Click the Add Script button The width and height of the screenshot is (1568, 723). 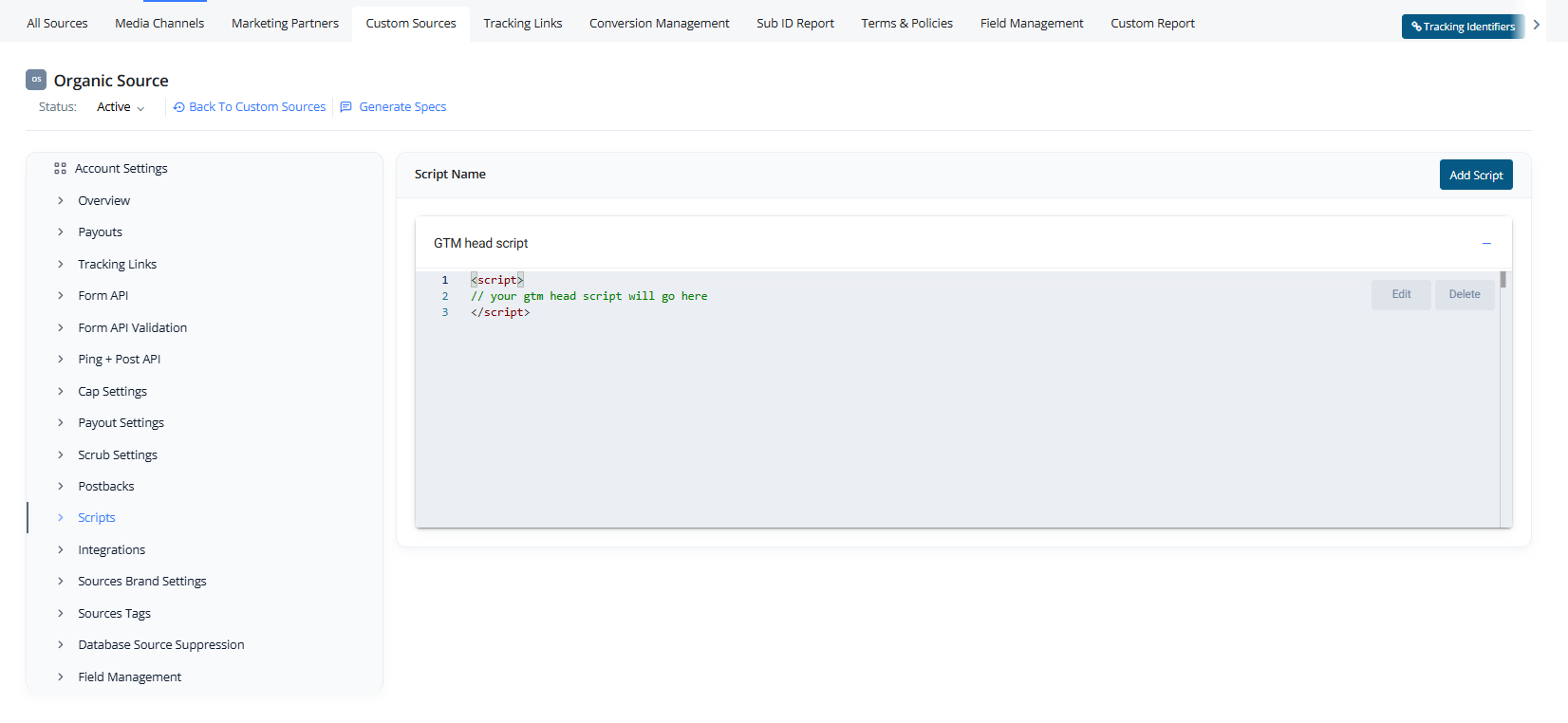click(1476, 175)
